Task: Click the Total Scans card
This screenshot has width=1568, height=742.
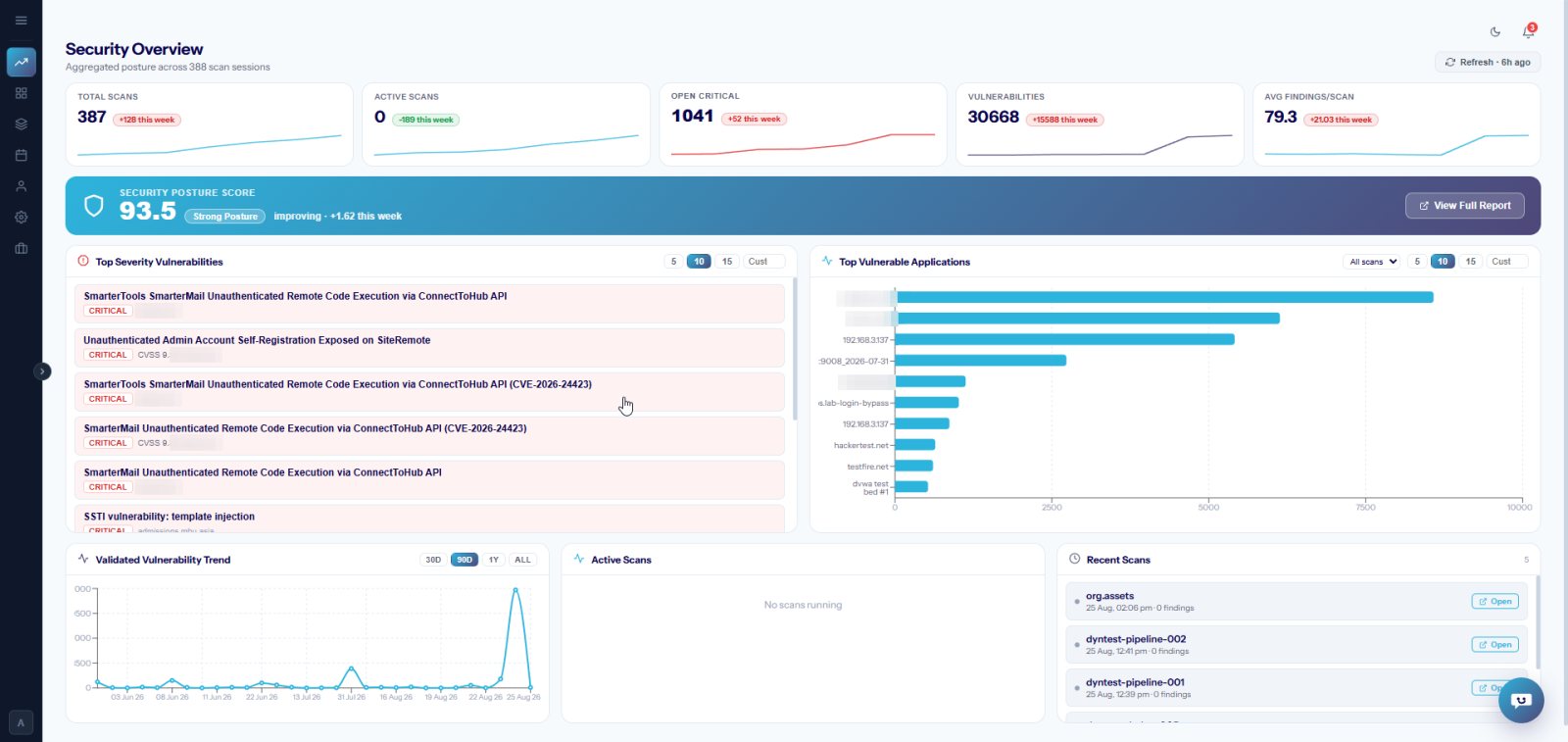Action: pyautogui.click(x=210, y=124)
